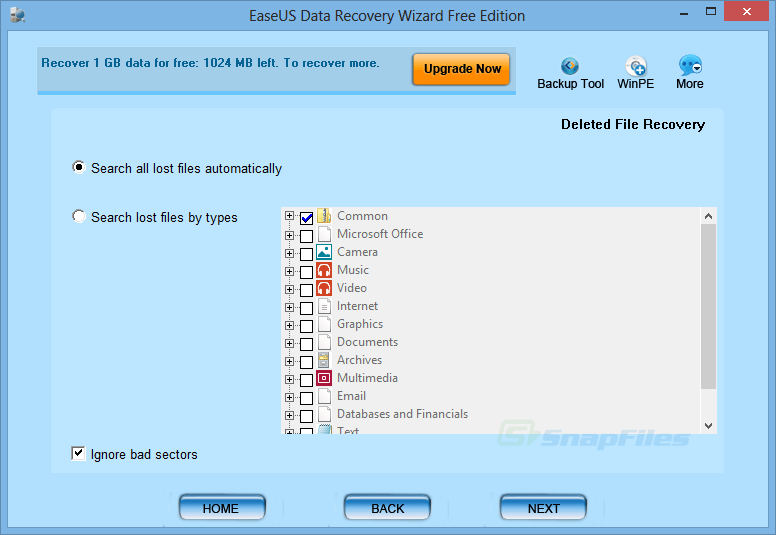Click the BACK button
Viewport: 776px width, 535px height.
tap(387, 508)
